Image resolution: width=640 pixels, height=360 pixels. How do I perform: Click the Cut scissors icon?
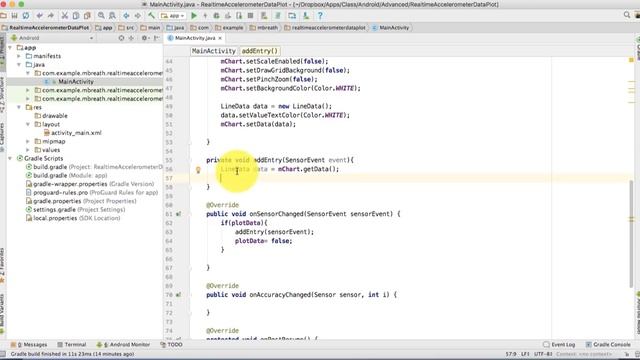point(64,16)
